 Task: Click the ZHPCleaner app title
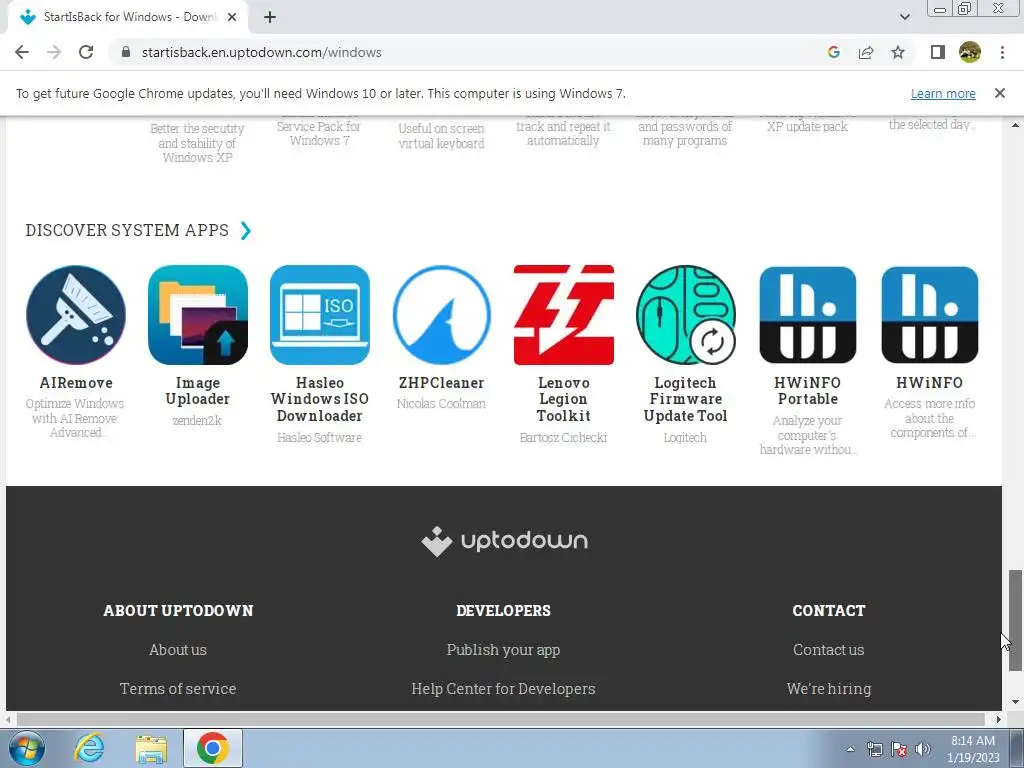[441, 383]
